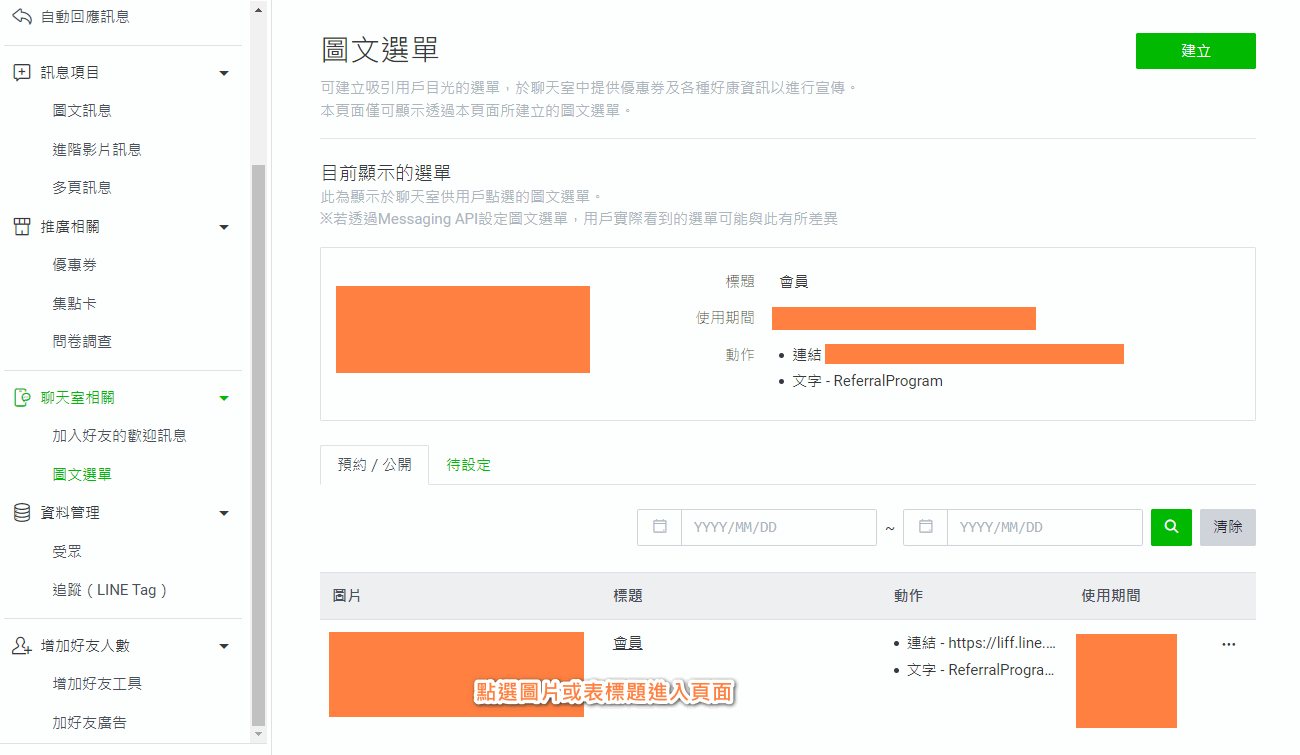Viewport: 1300px width, 755px height.
Task: Click the sidebar vertical scrollbar
Action: point(258,440)
